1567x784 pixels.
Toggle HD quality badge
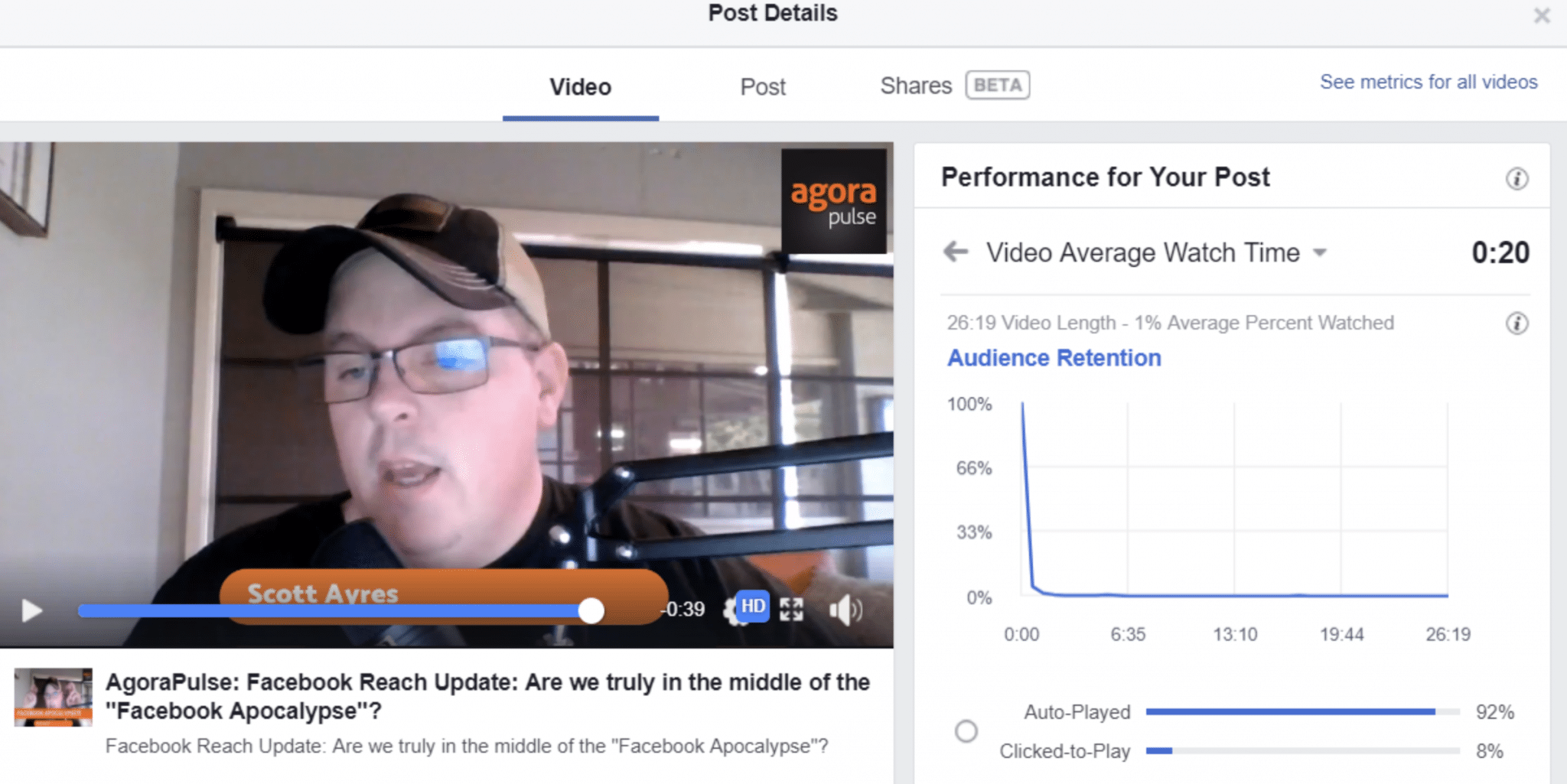coord(753,607)
